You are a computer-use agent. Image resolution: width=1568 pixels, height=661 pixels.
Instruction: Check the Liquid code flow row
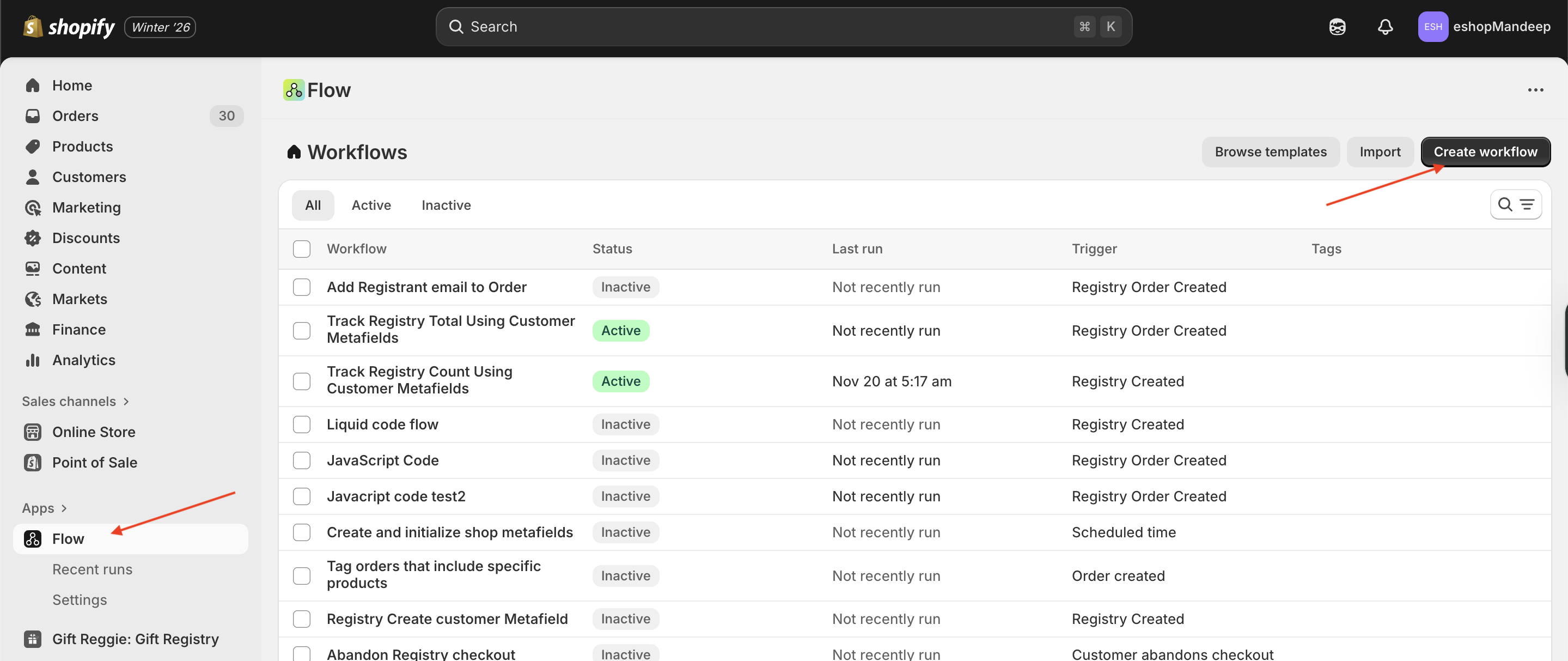tap(301, 424)
